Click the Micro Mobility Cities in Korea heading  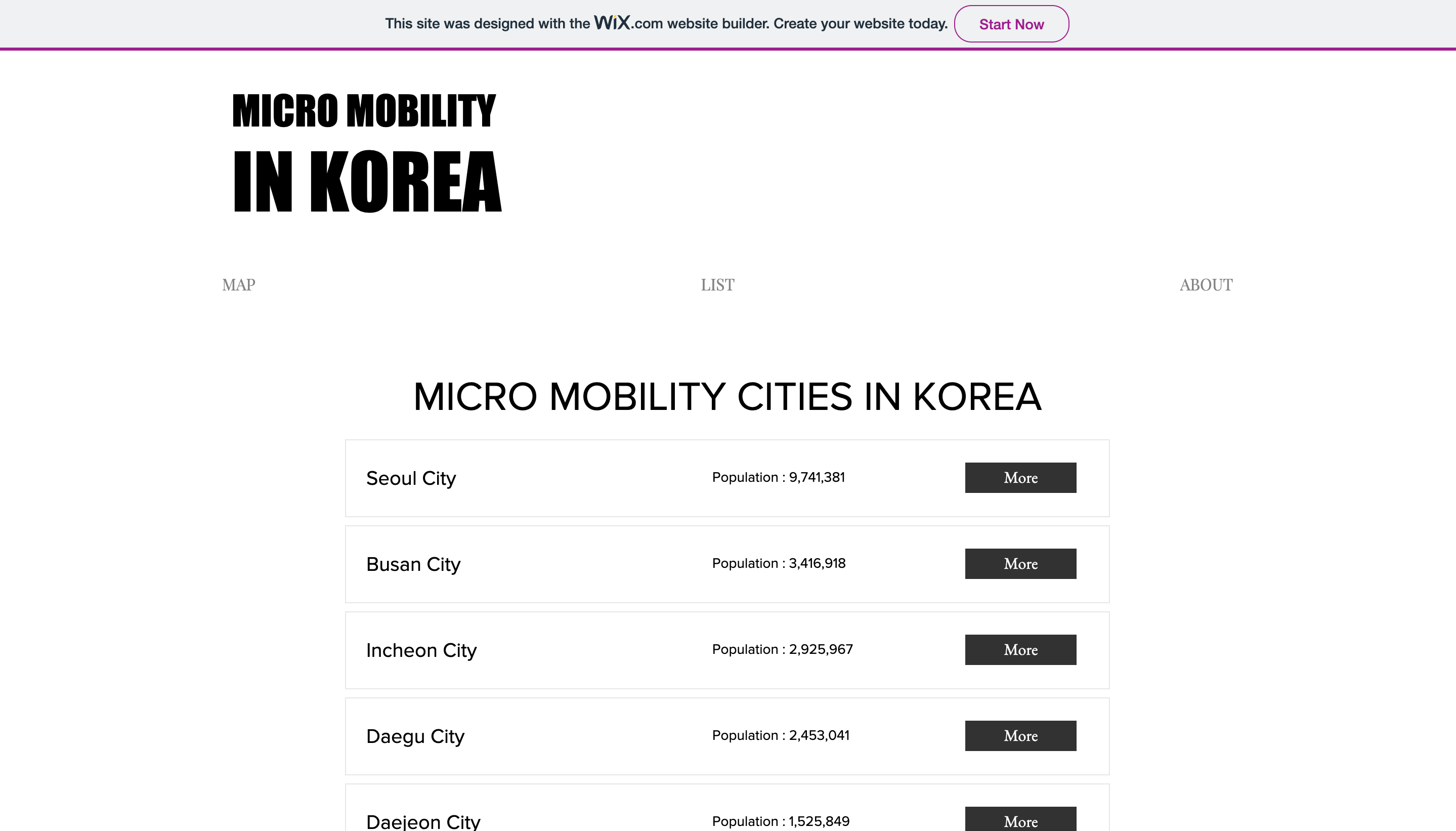[x=727, y=397]
